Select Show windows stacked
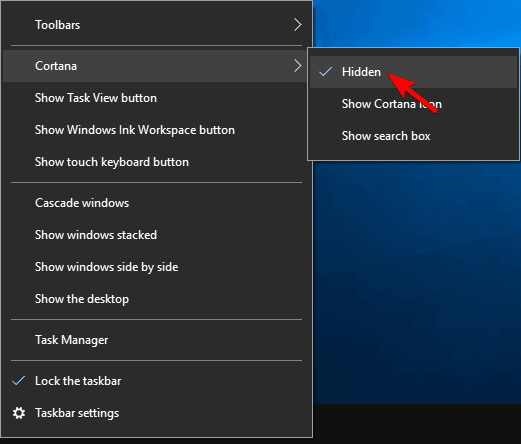Viewport: 521px width, 444px height. click(157, 235)
